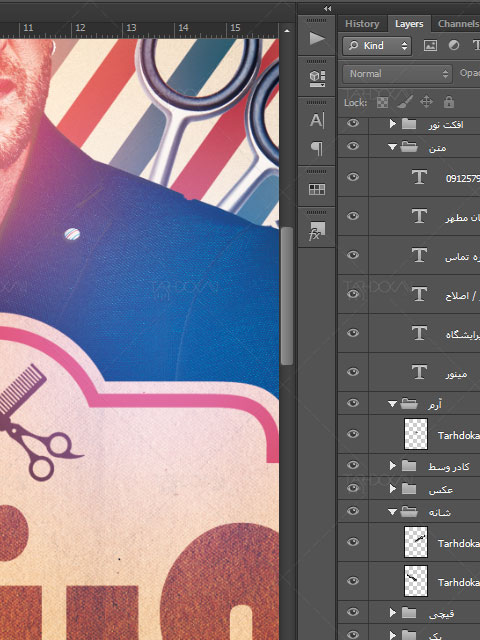Open the Swatches grid panel icon
This screenshot has width=480, height=640.
pos(317,189)
